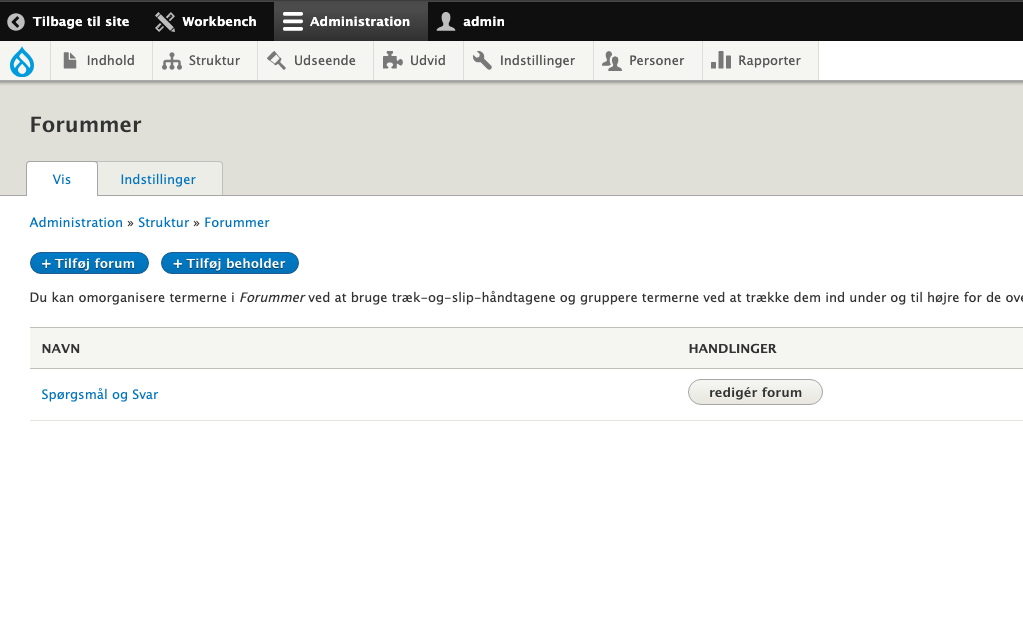Open Workbench from the top toolbar

pyautogui.click(x=206, y=21)
